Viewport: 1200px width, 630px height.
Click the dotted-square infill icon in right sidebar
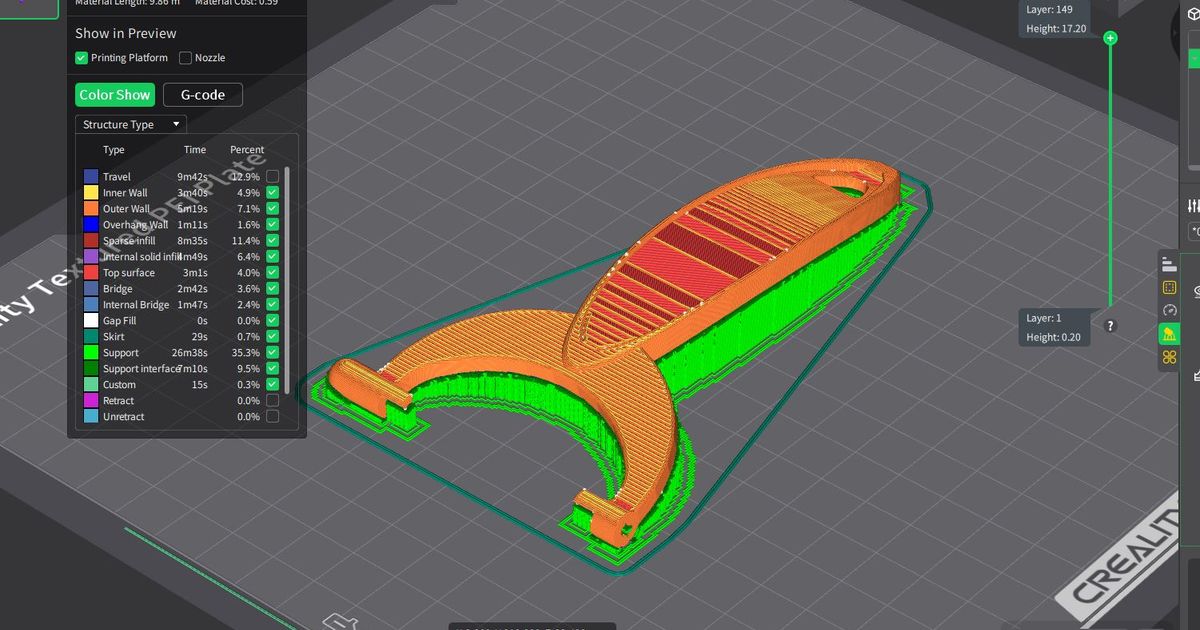(1169, 288)
